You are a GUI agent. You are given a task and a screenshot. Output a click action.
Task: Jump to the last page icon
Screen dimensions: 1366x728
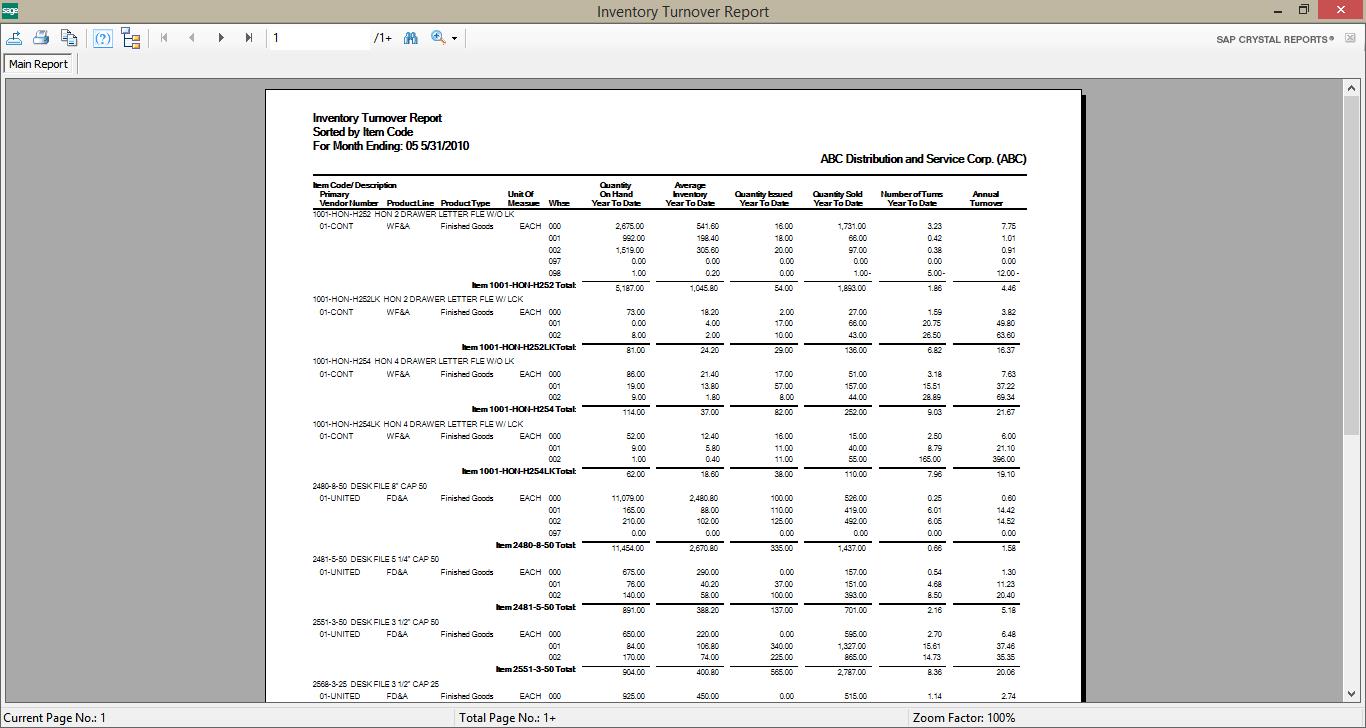click(248, 37)
